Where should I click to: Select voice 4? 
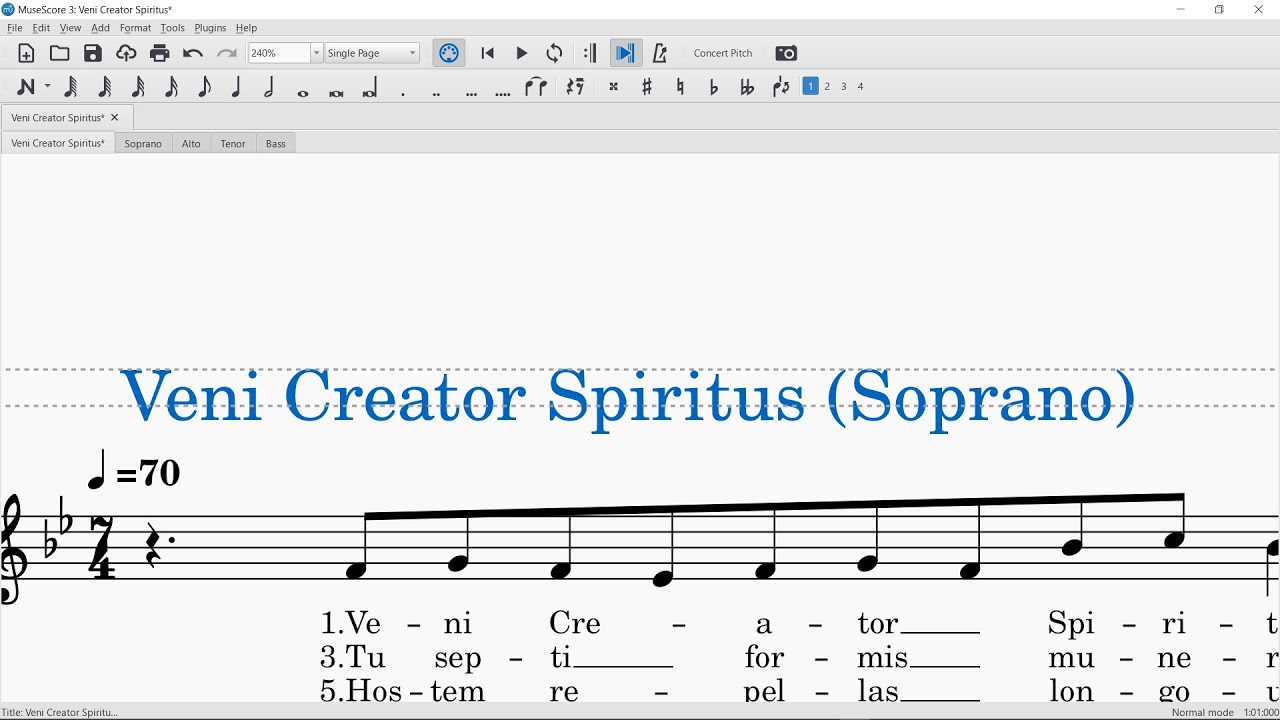coord(861,87)
